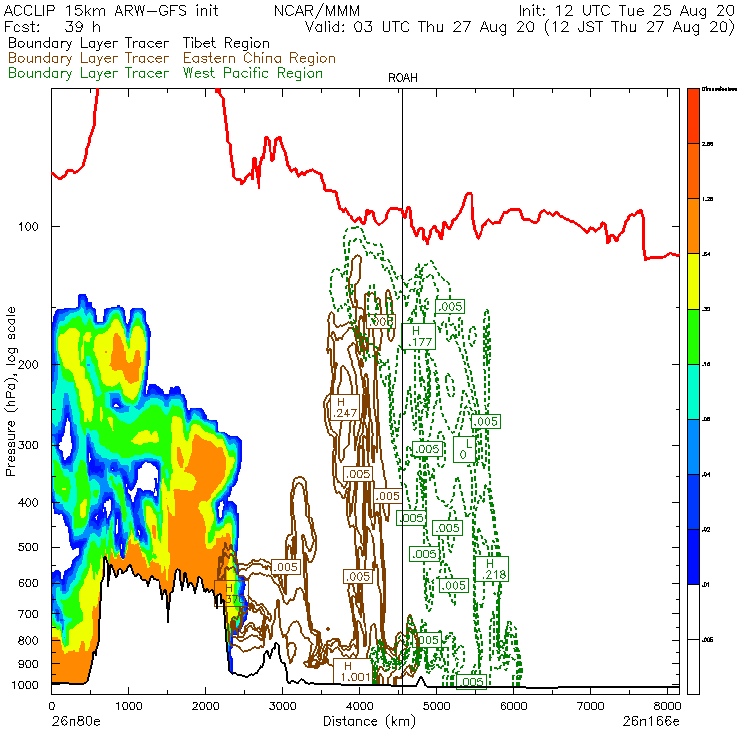Click the 'H 1.001' brown contour label

pyautogui.click(x=353, y=671)
